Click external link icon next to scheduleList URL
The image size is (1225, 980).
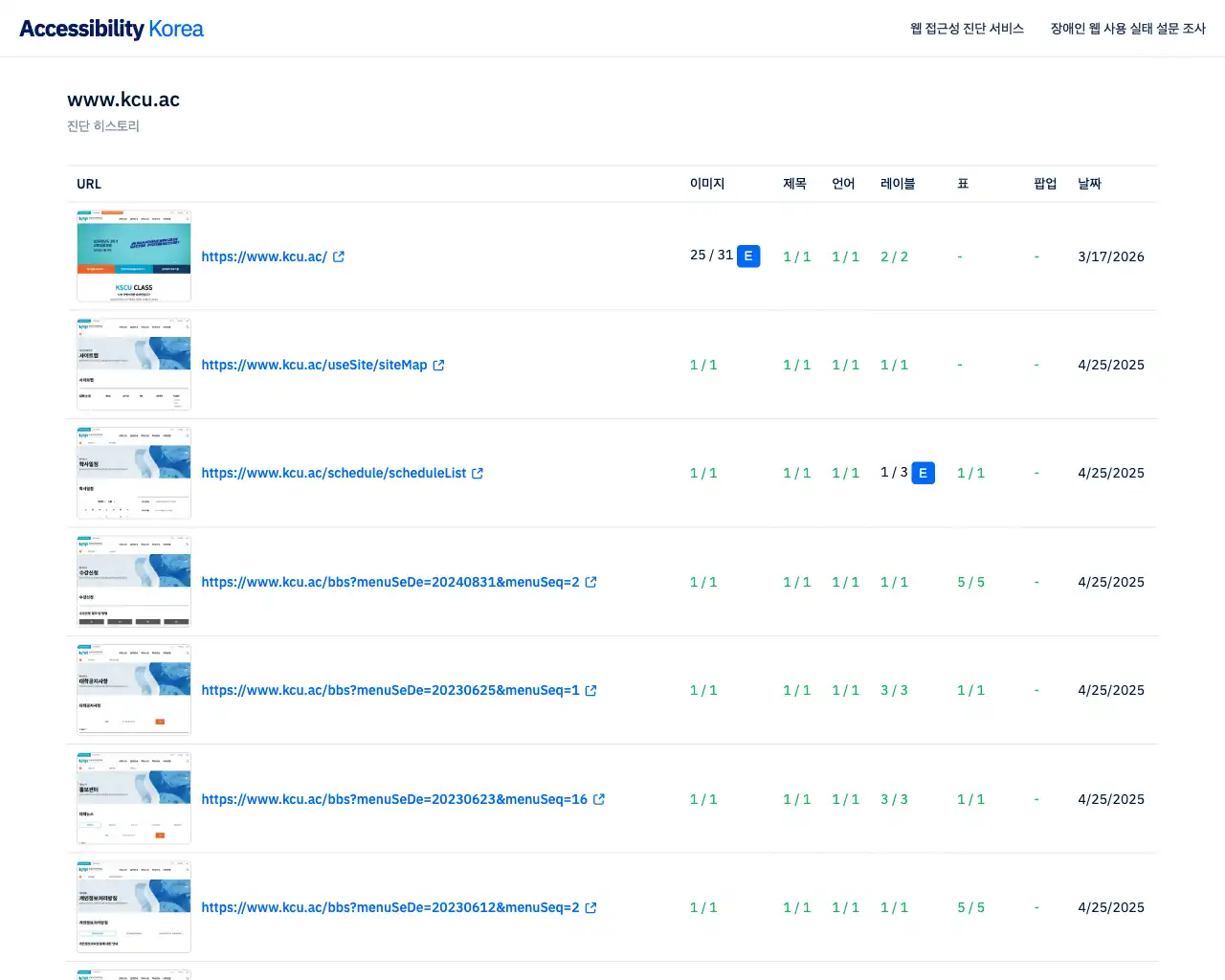pos(478,474)
